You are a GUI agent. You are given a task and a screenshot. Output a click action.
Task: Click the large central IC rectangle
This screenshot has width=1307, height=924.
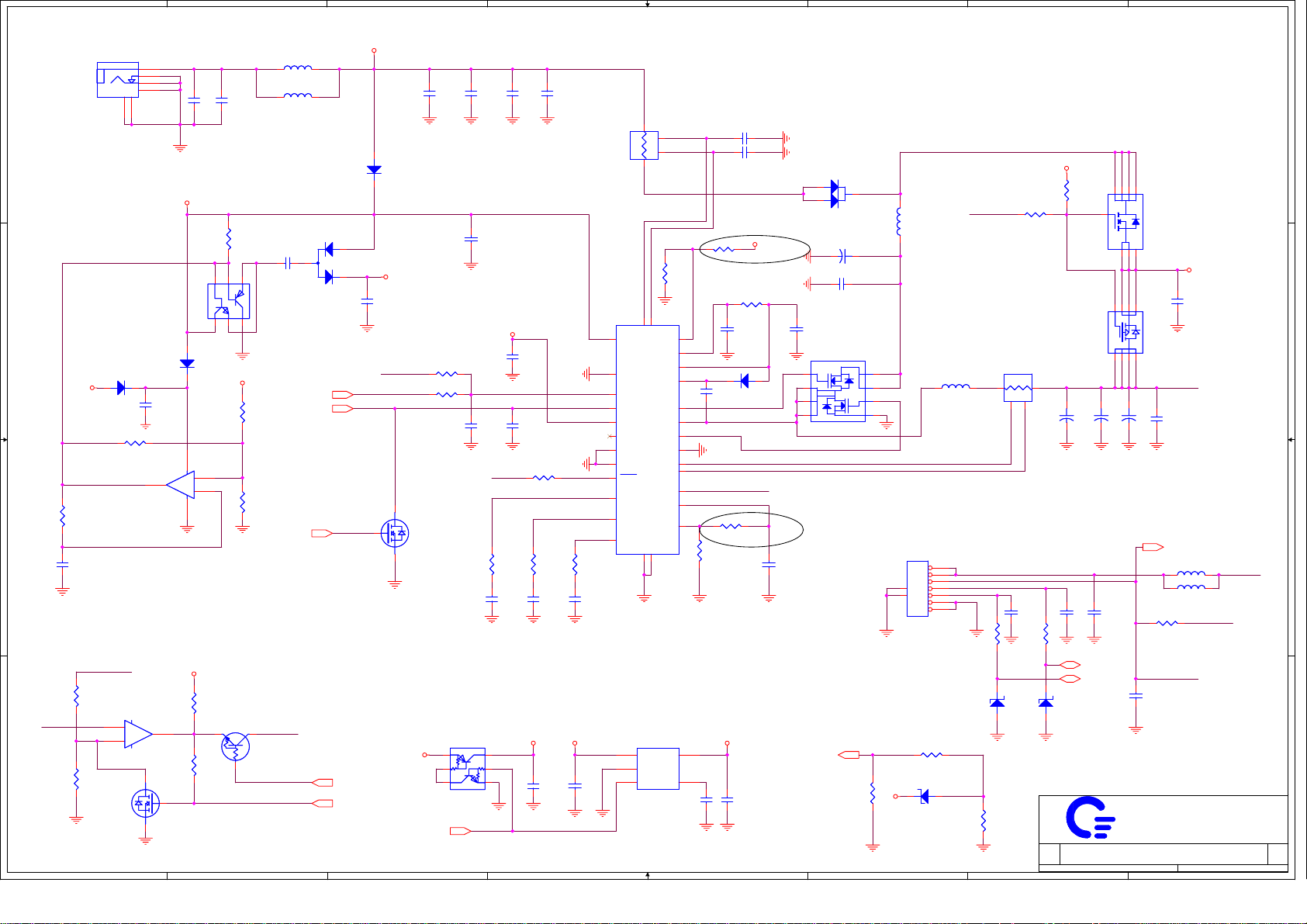click(x=647, y=439)
